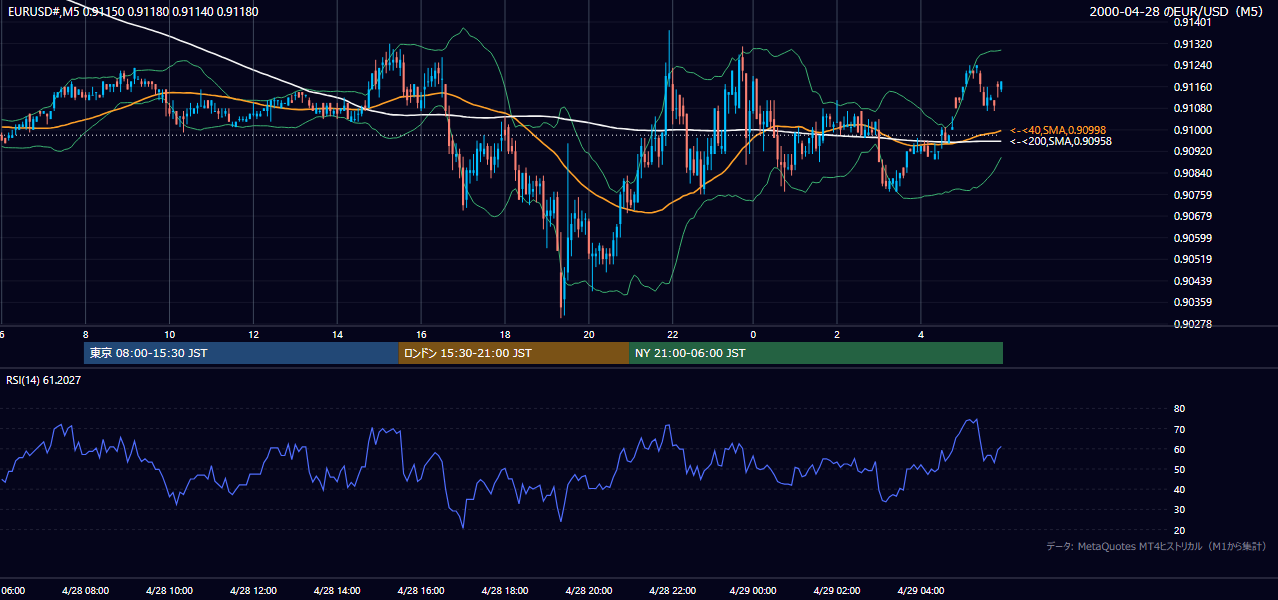Click the RSI 40 level label

(1179, 489)
